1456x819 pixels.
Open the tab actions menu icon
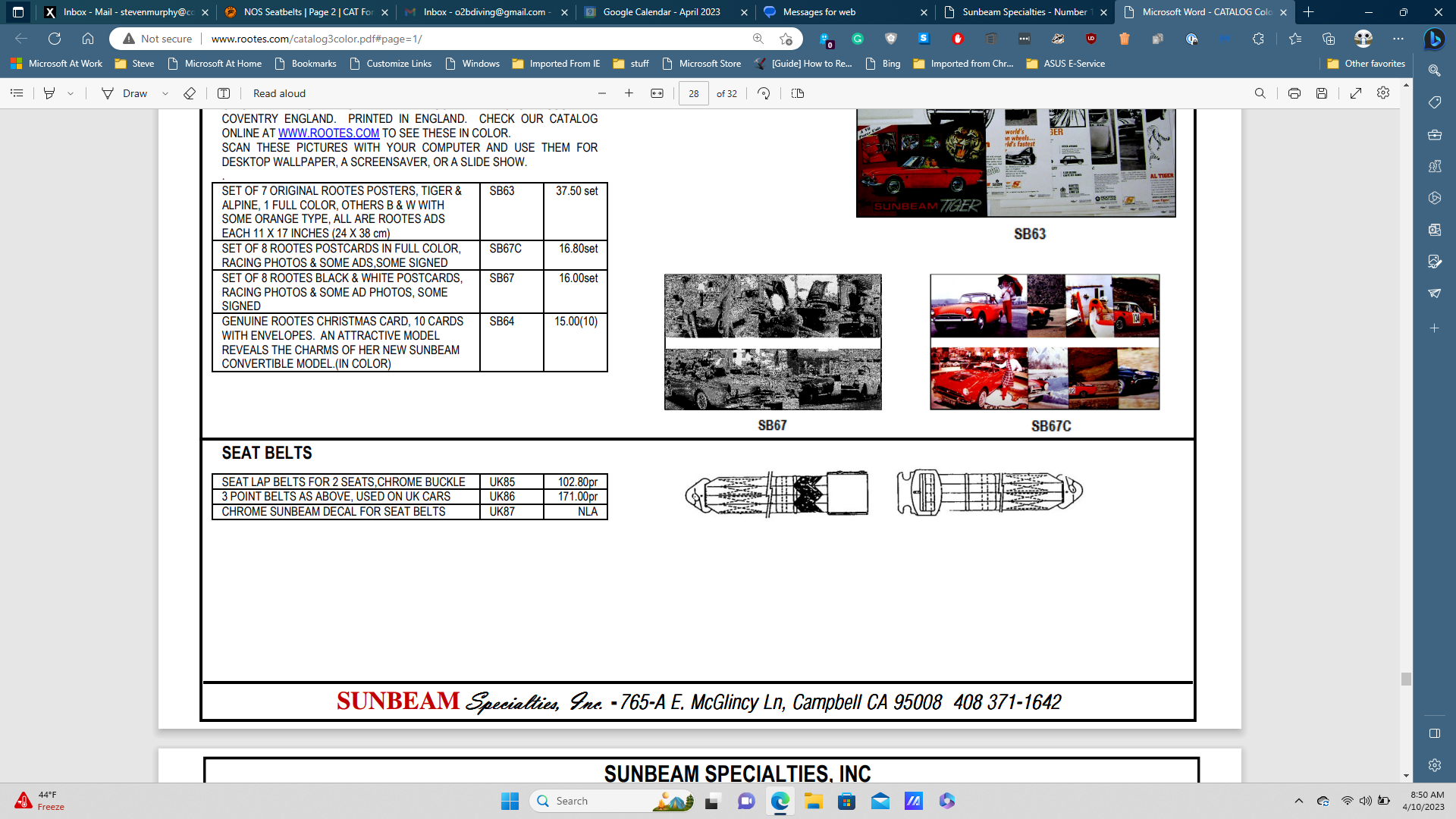coord(18,12)
